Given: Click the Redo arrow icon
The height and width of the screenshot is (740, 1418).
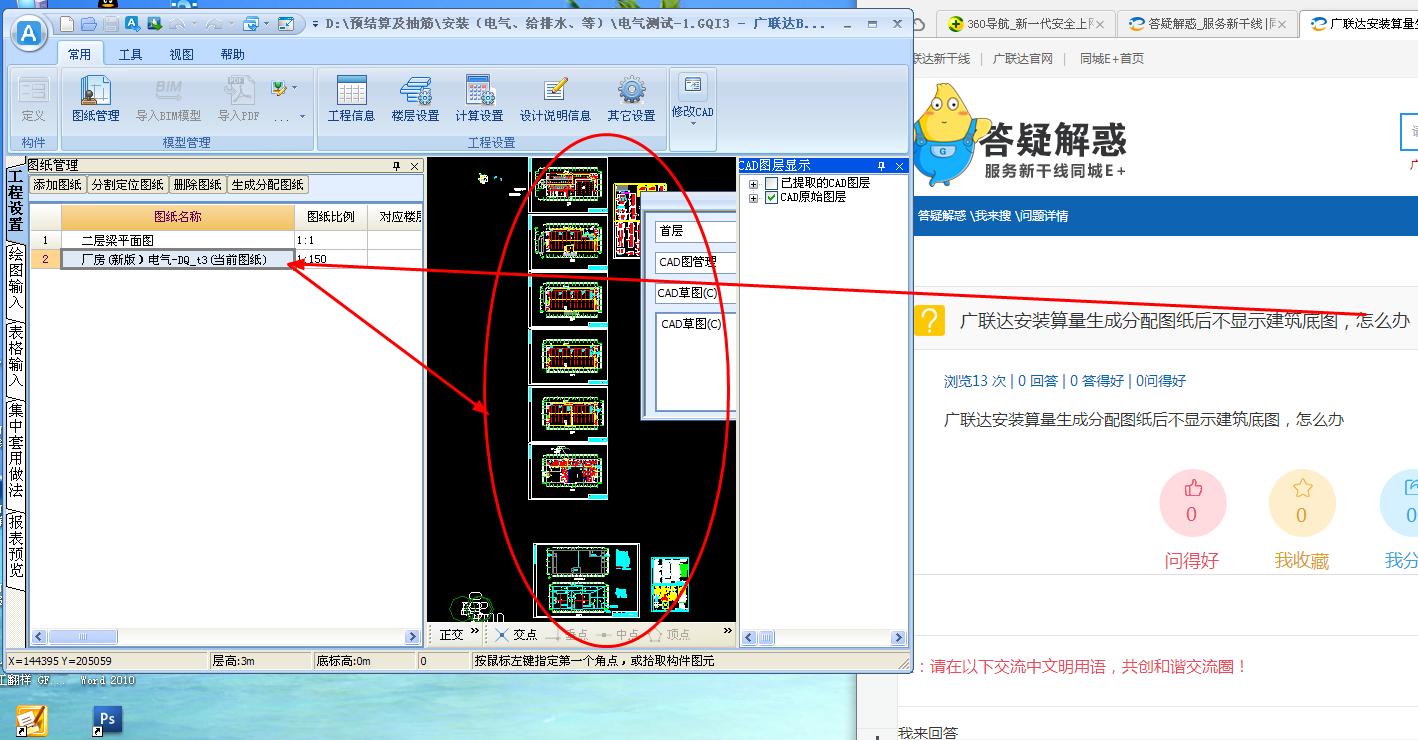Looking at the screenshot, I should 214,24.
